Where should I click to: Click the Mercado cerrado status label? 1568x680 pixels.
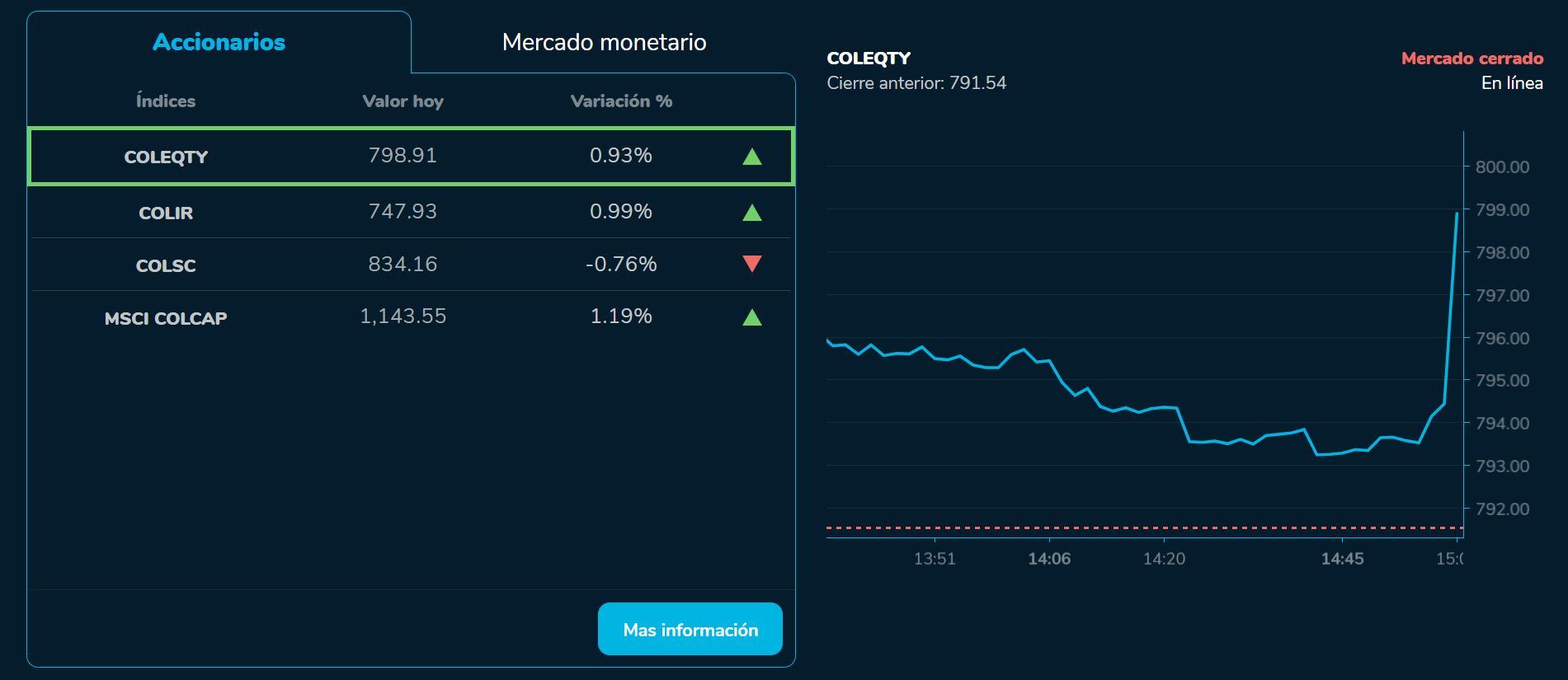(x=1471, y=58)
